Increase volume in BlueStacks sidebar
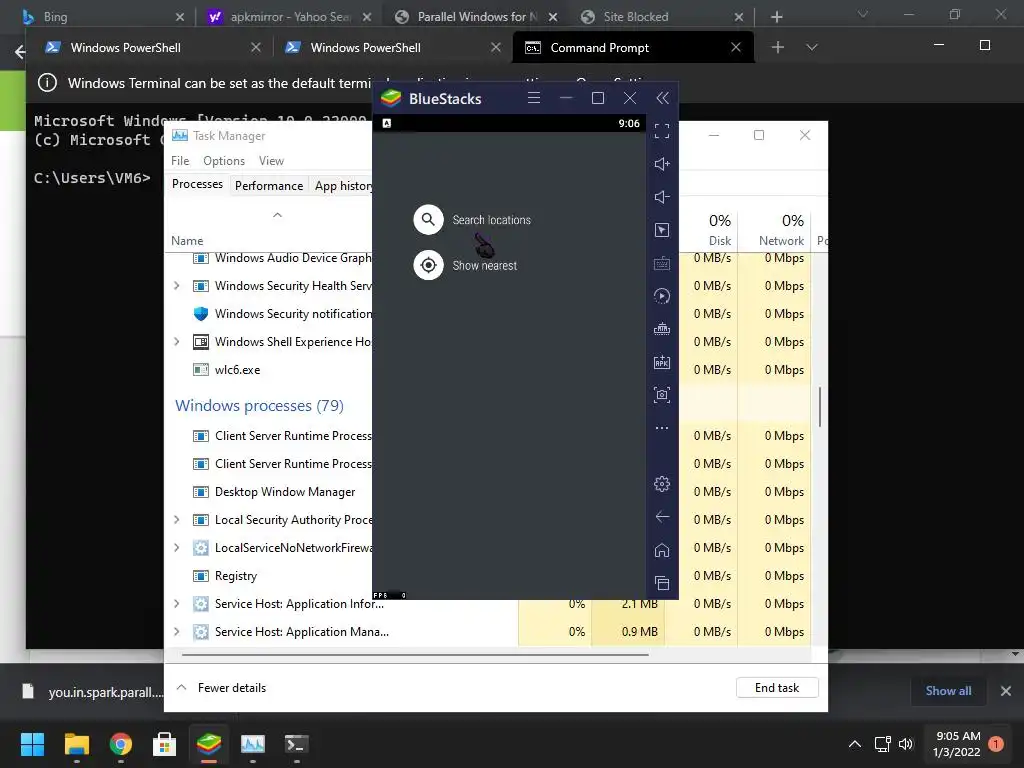 coord(662,164)
